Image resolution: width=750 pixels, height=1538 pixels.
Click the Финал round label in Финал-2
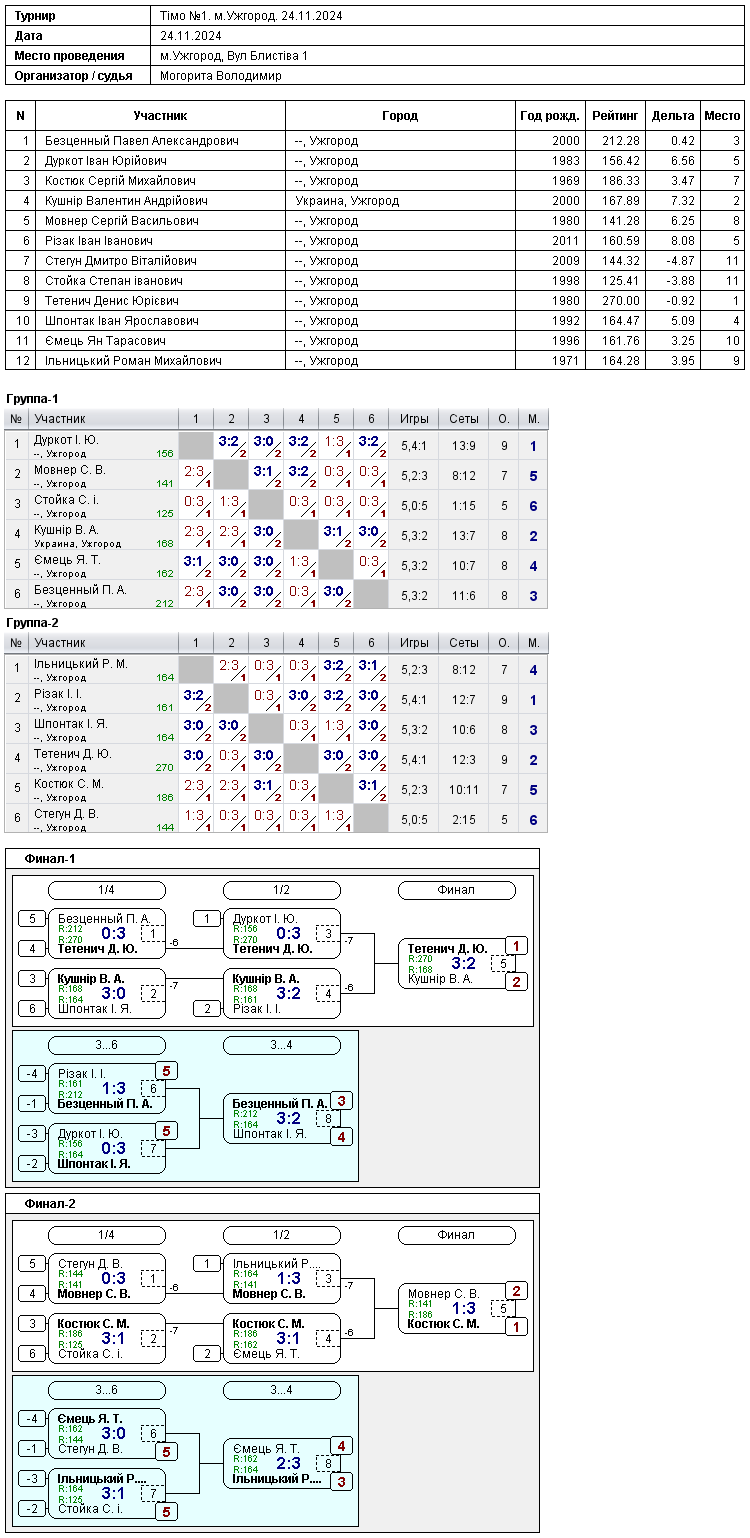tap(457, 1235)
